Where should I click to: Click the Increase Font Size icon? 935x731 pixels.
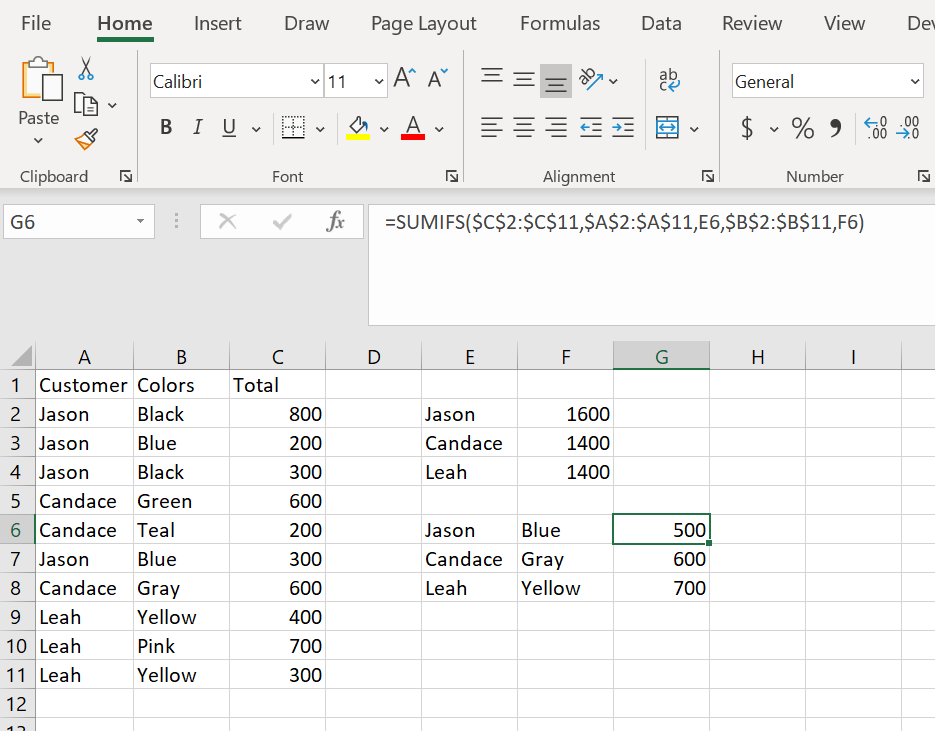click(404, 79)
